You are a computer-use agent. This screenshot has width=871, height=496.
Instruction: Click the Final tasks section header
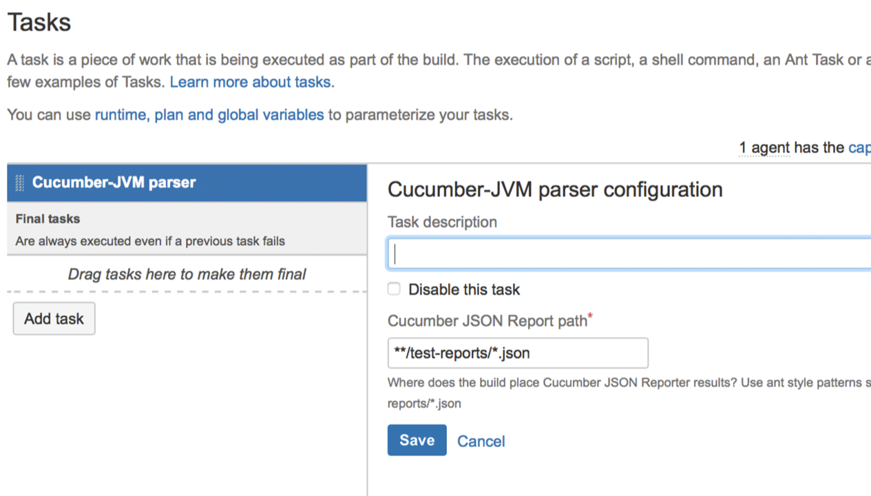pos(48,219)
